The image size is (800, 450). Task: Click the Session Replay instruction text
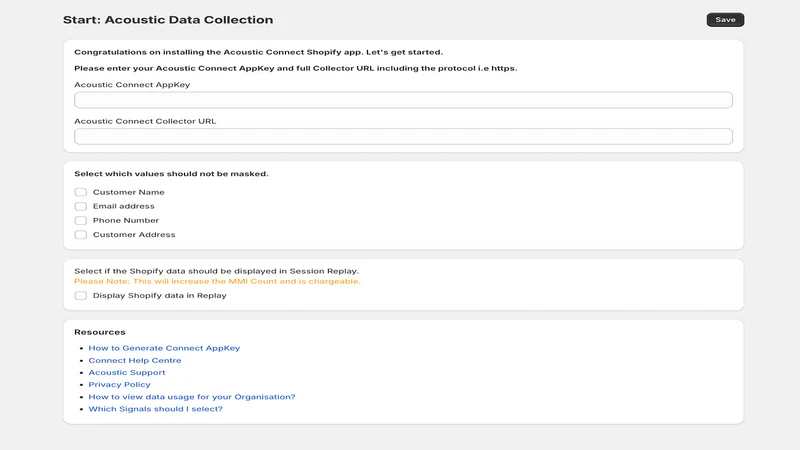[216, 271]
